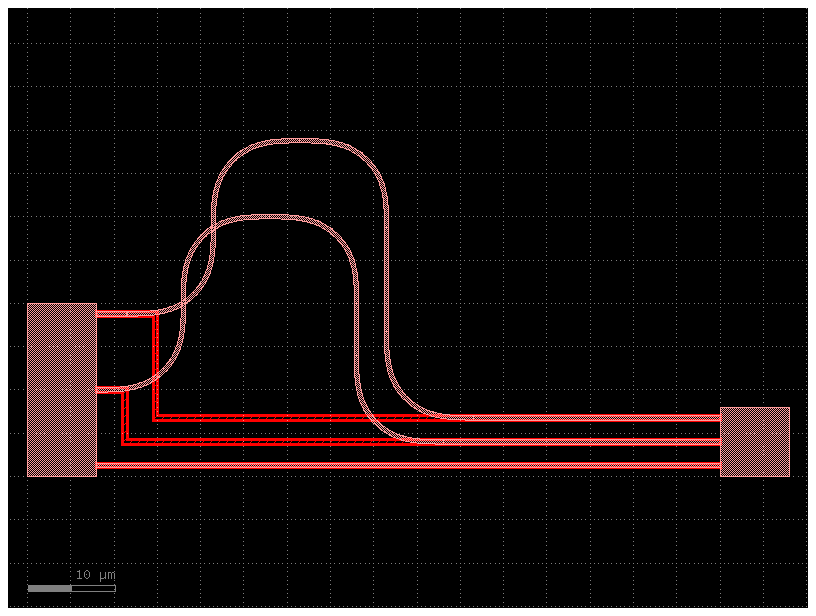Select the large left rectangular pad
This screenshot has width=816, height=616.
point(60,388)
